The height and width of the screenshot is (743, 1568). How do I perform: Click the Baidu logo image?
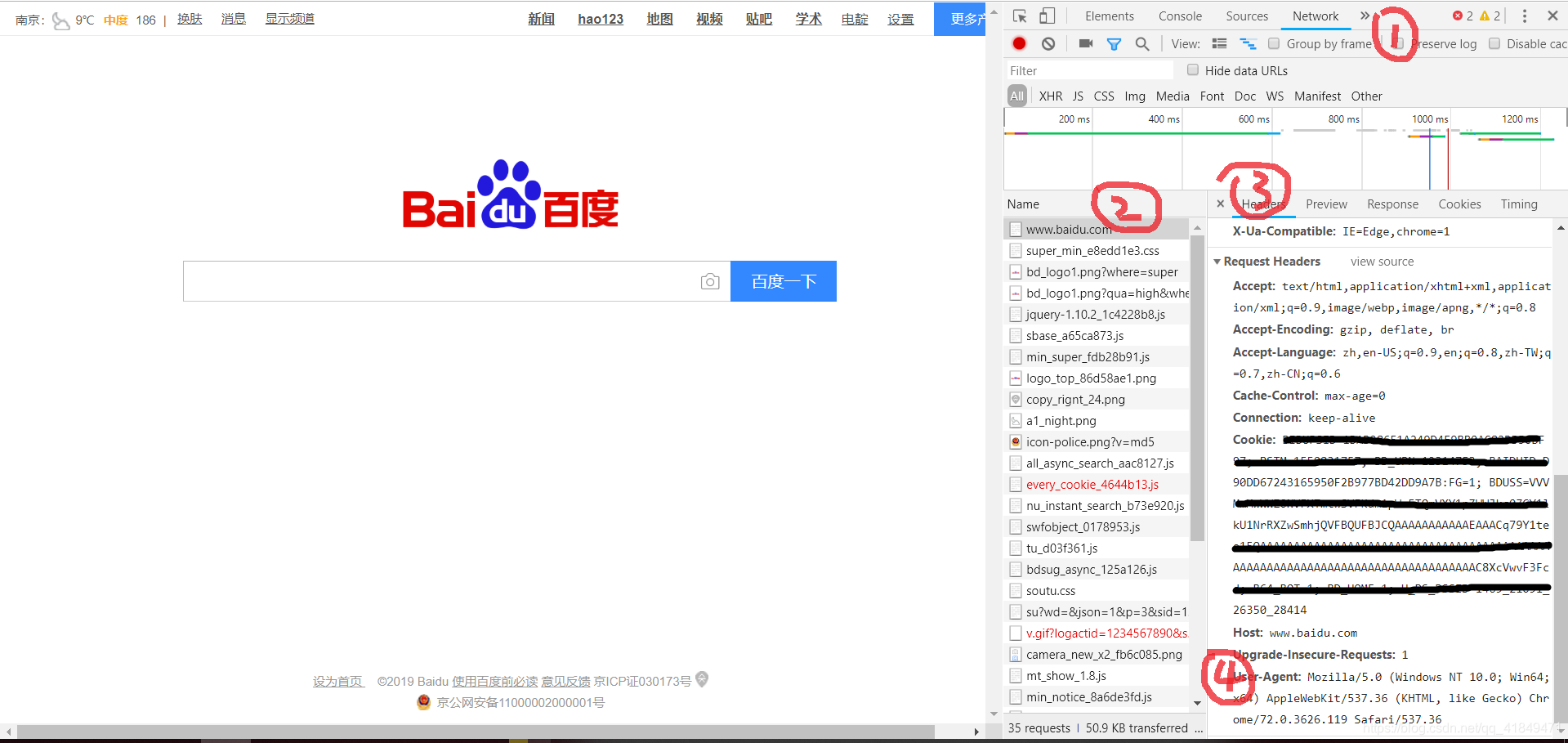pos(511,195)
